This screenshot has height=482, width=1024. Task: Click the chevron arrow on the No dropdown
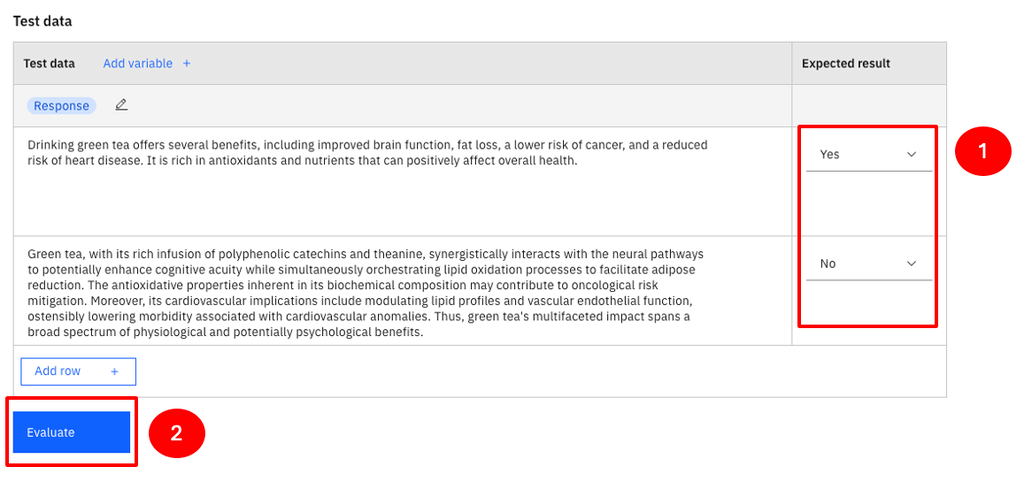tap(911, 264)
